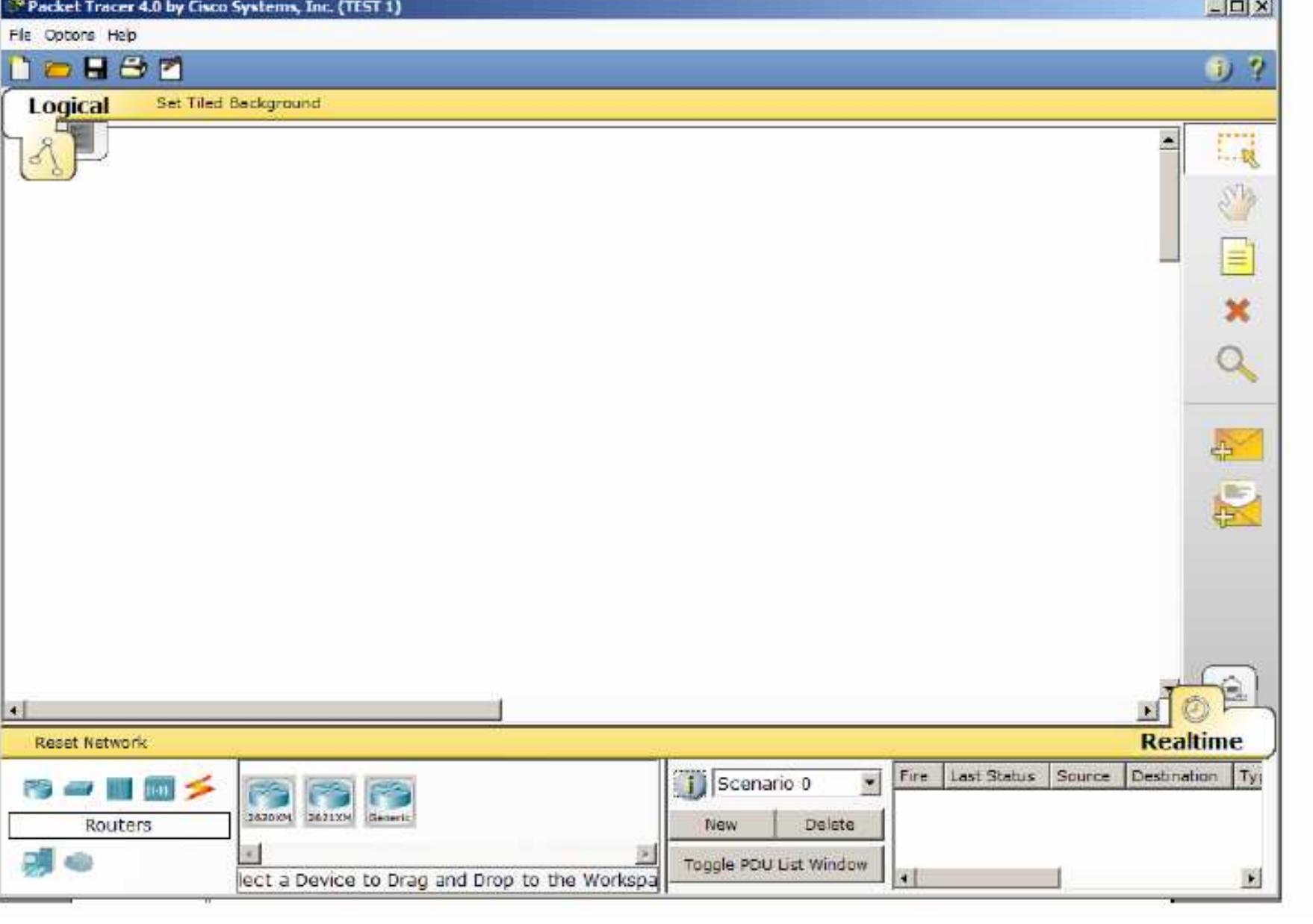Pick the Generic router model

coord(390,800)
